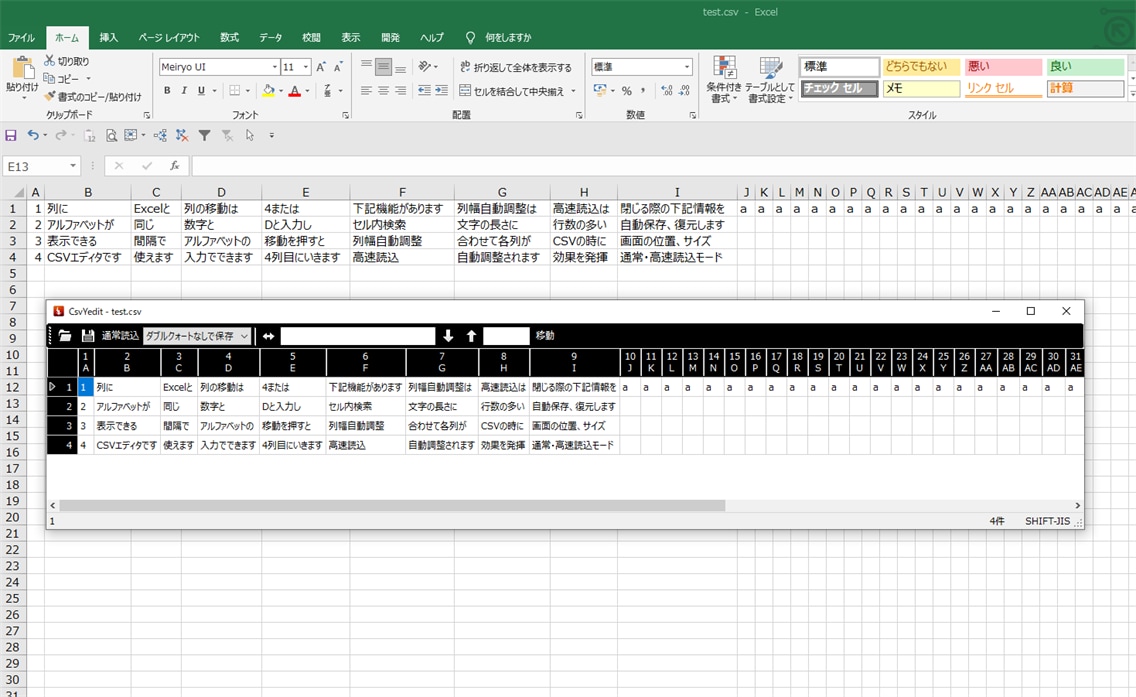Undo last action in Excel
The width and height of the screenshot is (1136, 697).
tap(33, 135)
